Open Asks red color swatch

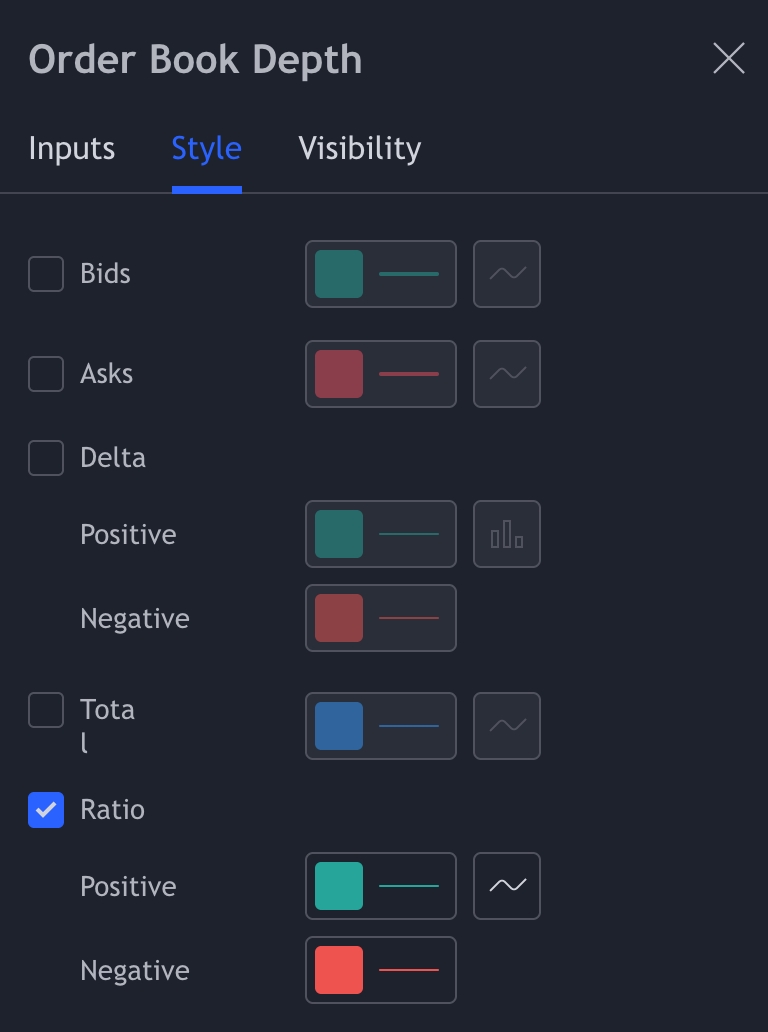coord(339,374)
